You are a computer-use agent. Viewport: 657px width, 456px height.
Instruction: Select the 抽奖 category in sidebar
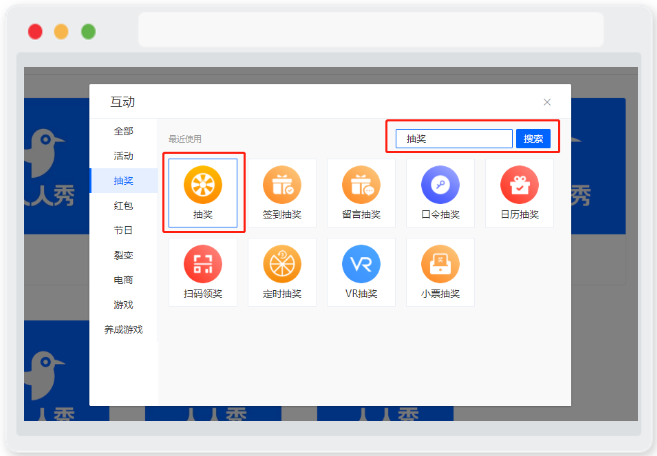click(x=124, y=181)
